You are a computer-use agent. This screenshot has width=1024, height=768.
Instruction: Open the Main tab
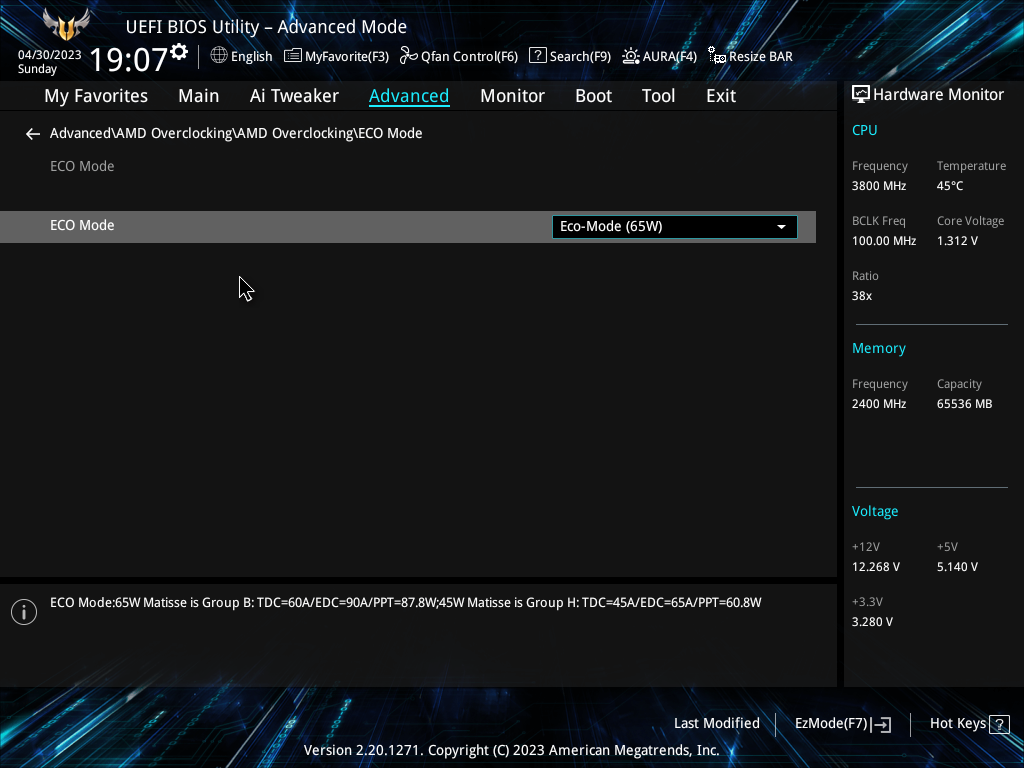[199, 96]
